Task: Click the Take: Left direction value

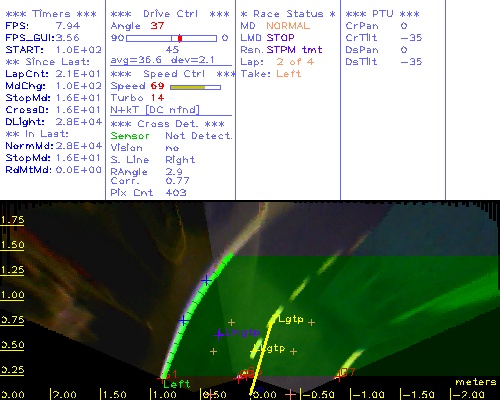Action: point(289,74)
